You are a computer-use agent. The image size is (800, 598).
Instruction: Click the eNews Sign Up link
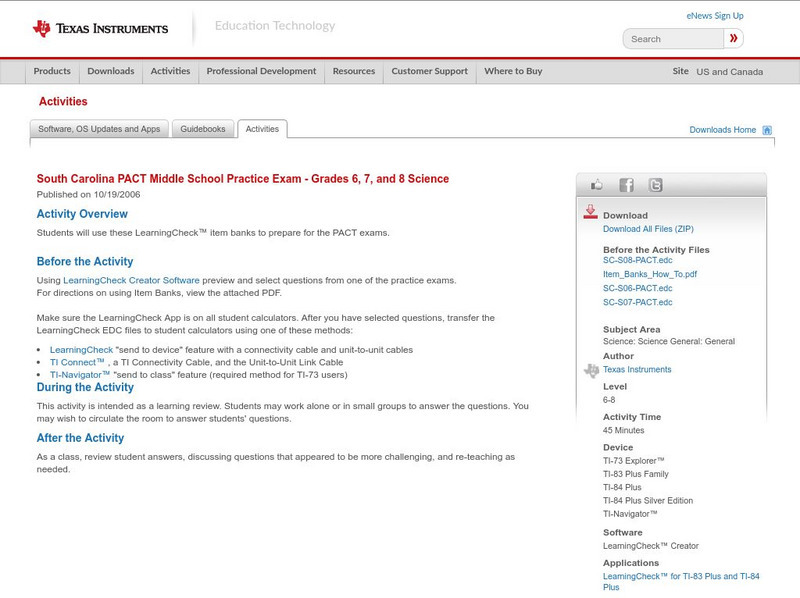click(714, 15)
